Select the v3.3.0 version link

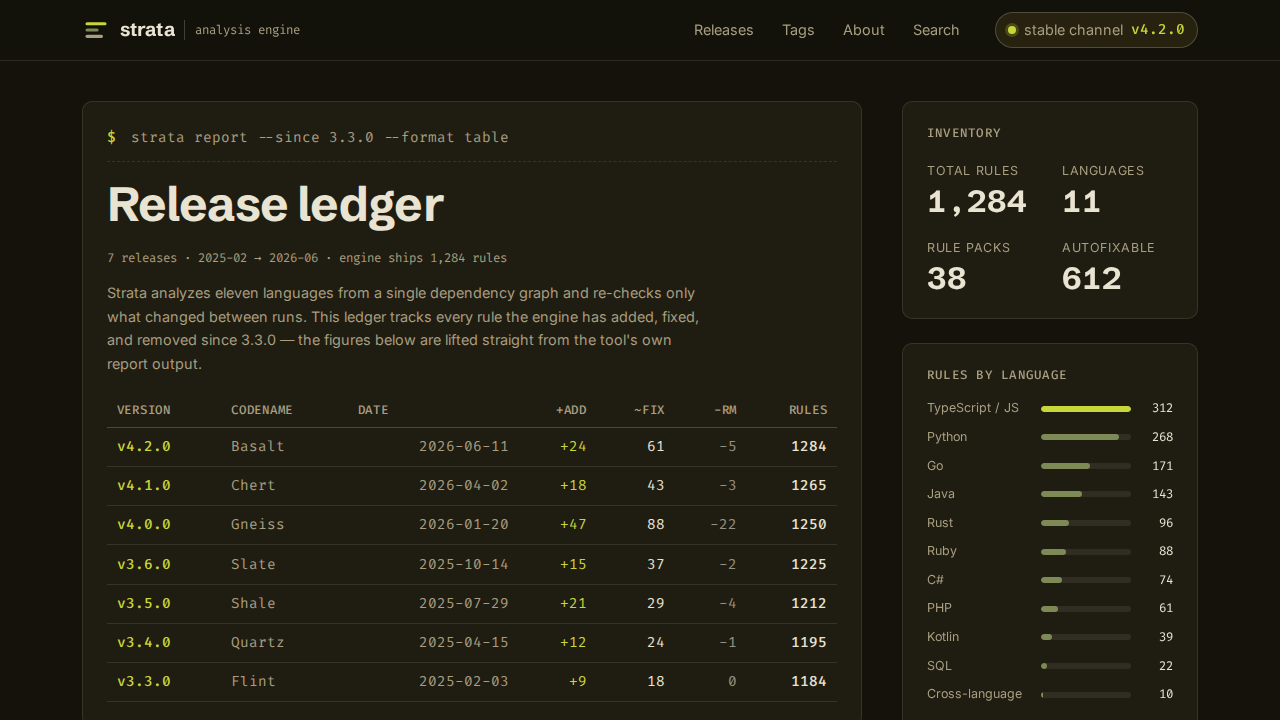tap(144, 681)
